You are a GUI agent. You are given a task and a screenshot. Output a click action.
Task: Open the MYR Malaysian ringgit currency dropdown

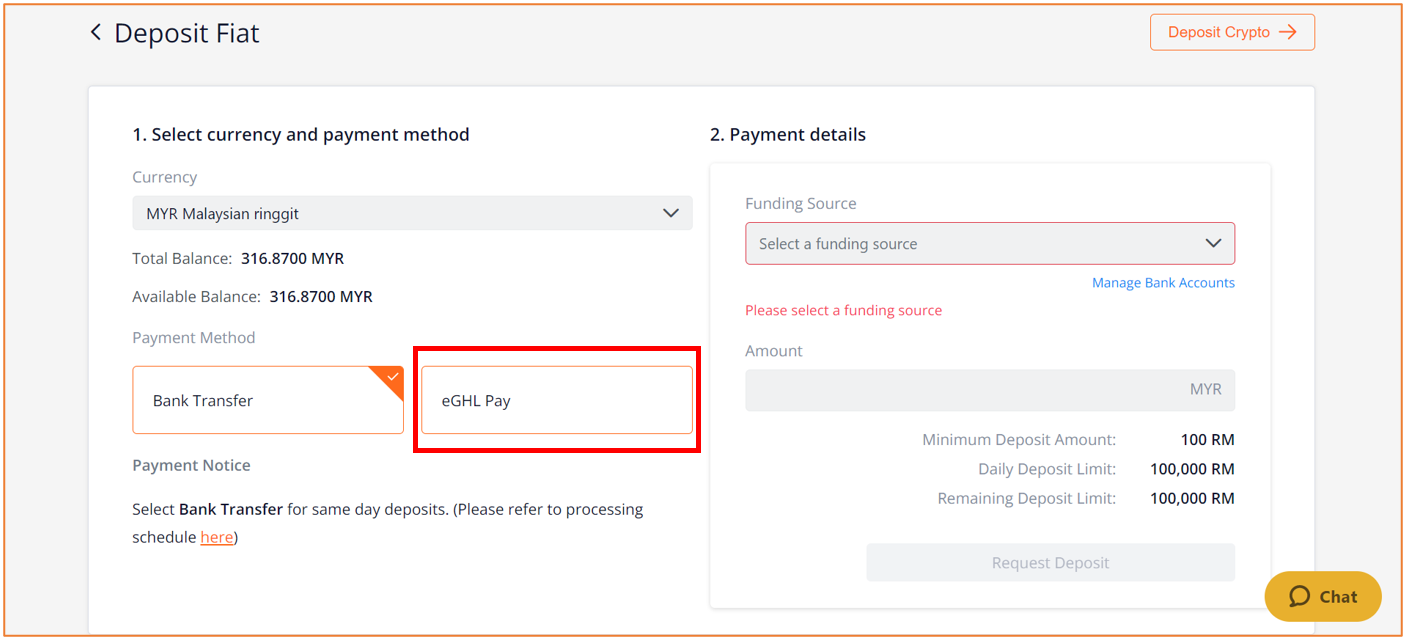412,213
